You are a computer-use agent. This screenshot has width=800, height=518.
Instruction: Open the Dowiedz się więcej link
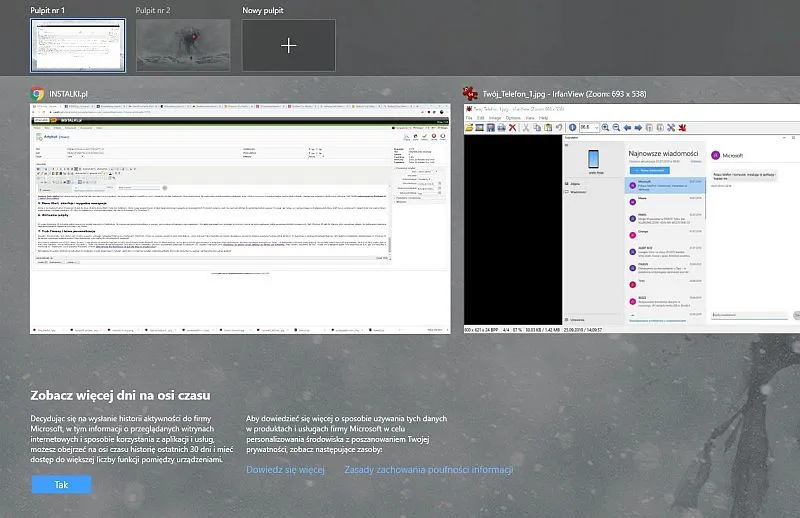(x=285, y=469)
